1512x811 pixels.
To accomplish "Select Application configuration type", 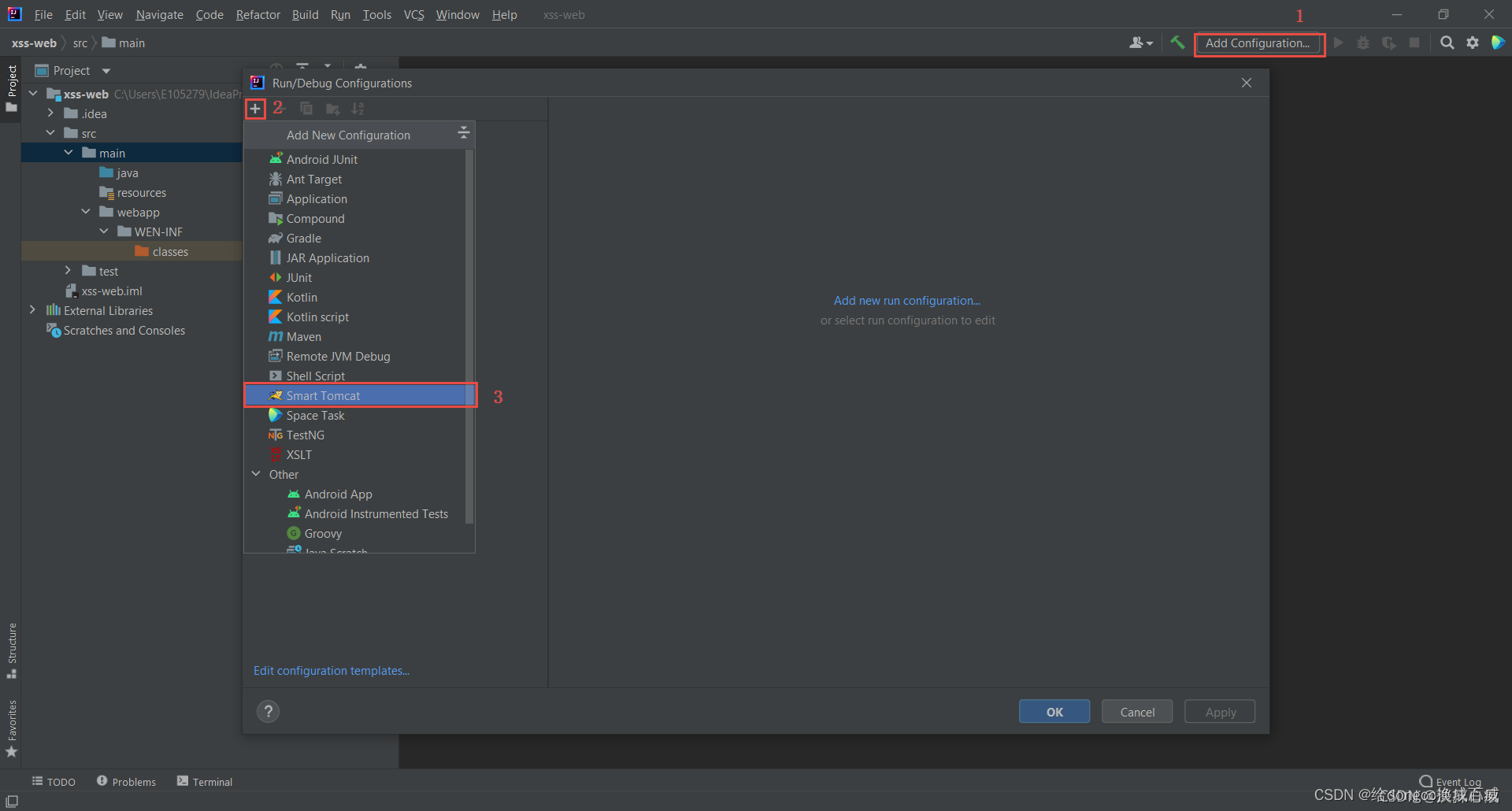I will coord(359,198).
